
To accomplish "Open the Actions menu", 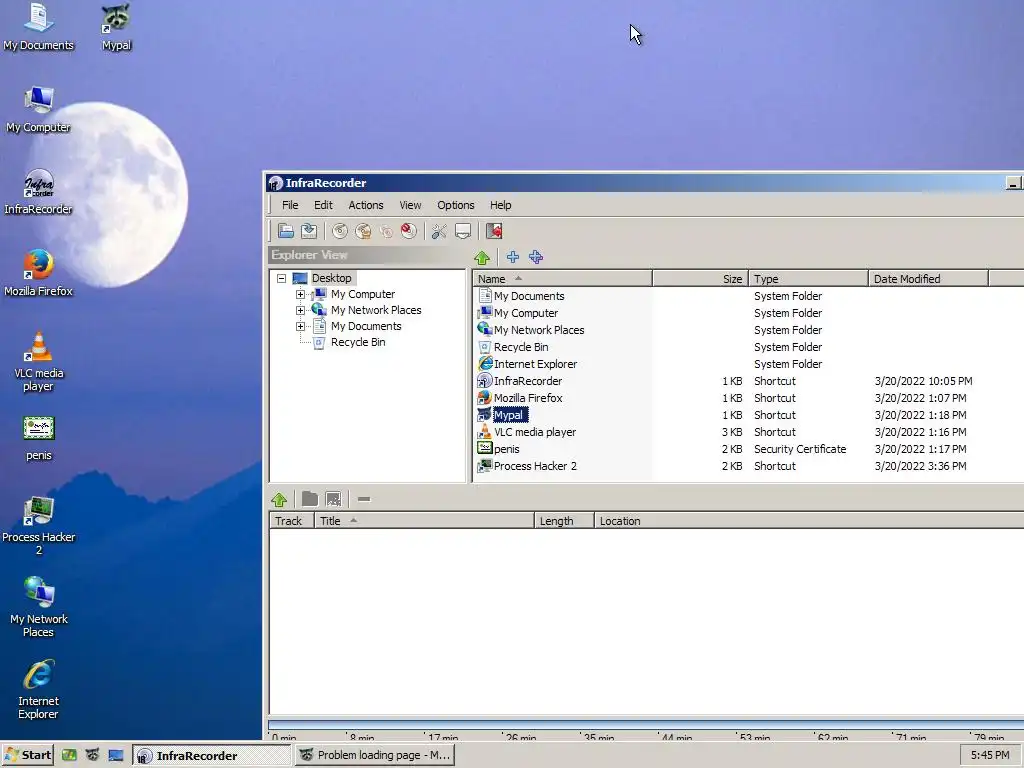I will coord(366,205).
